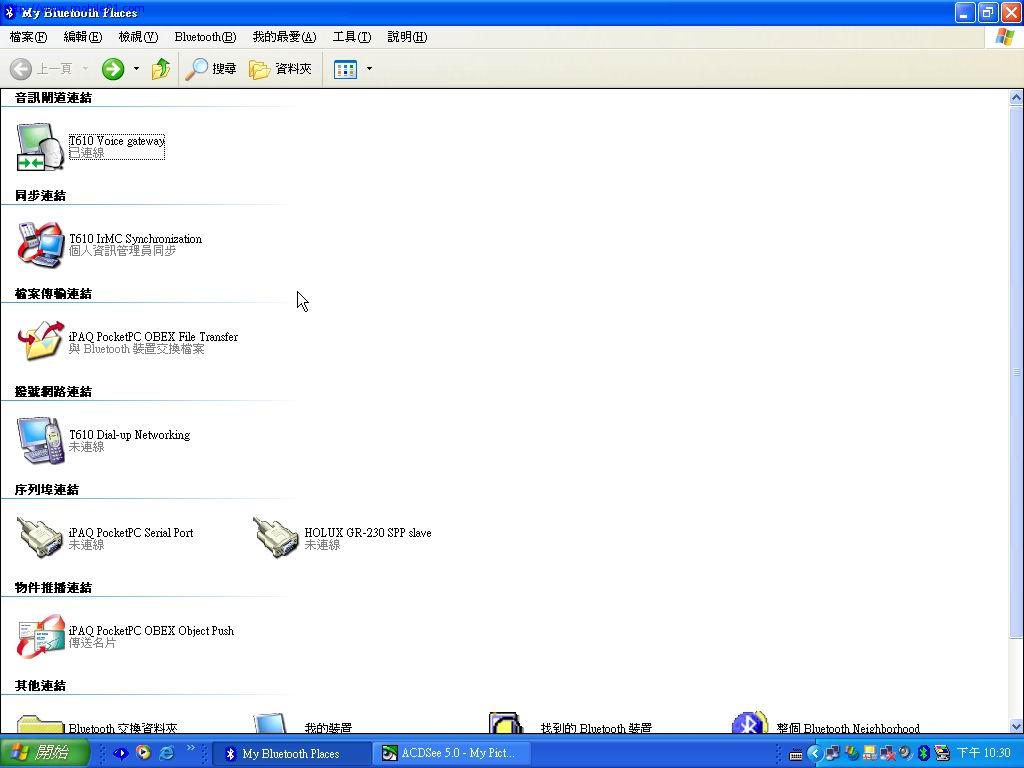Launch Internet Explorer from Quick Launch
This screenshot has height=768, width=1024.
click(x=167, y=753)
